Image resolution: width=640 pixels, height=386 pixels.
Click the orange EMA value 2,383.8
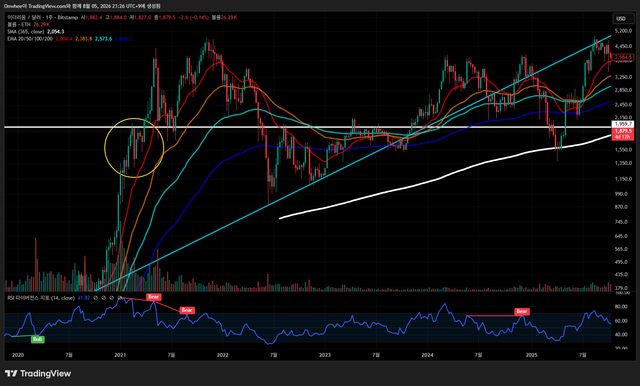(83, 38)
